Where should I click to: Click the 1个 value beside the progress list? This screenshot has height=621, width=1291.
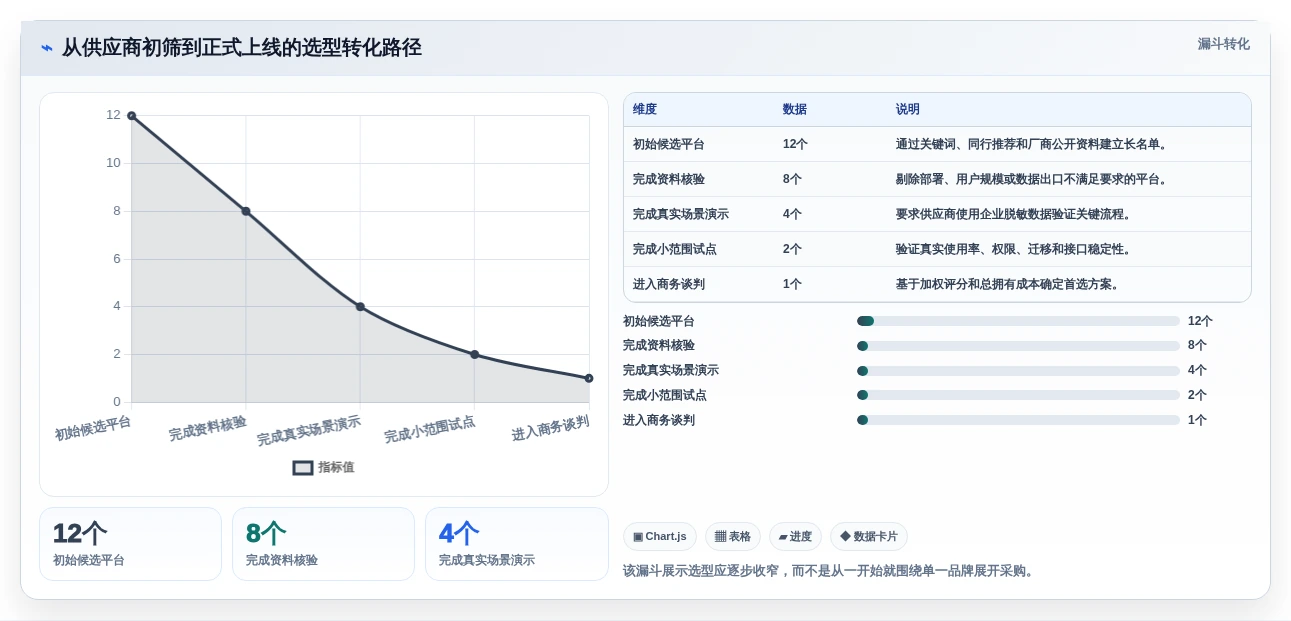[1197, 420]
